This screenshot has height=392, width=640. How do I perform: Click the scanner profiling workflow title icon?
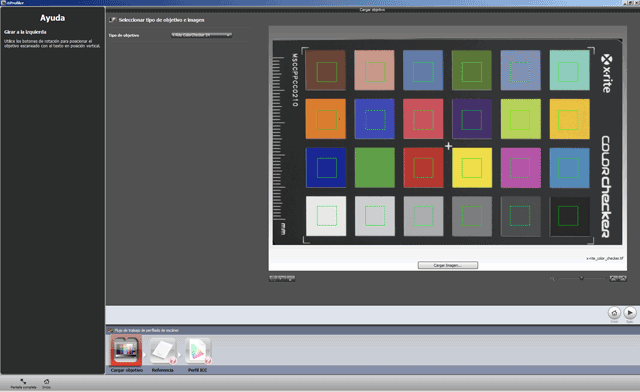tap(110, 330)
